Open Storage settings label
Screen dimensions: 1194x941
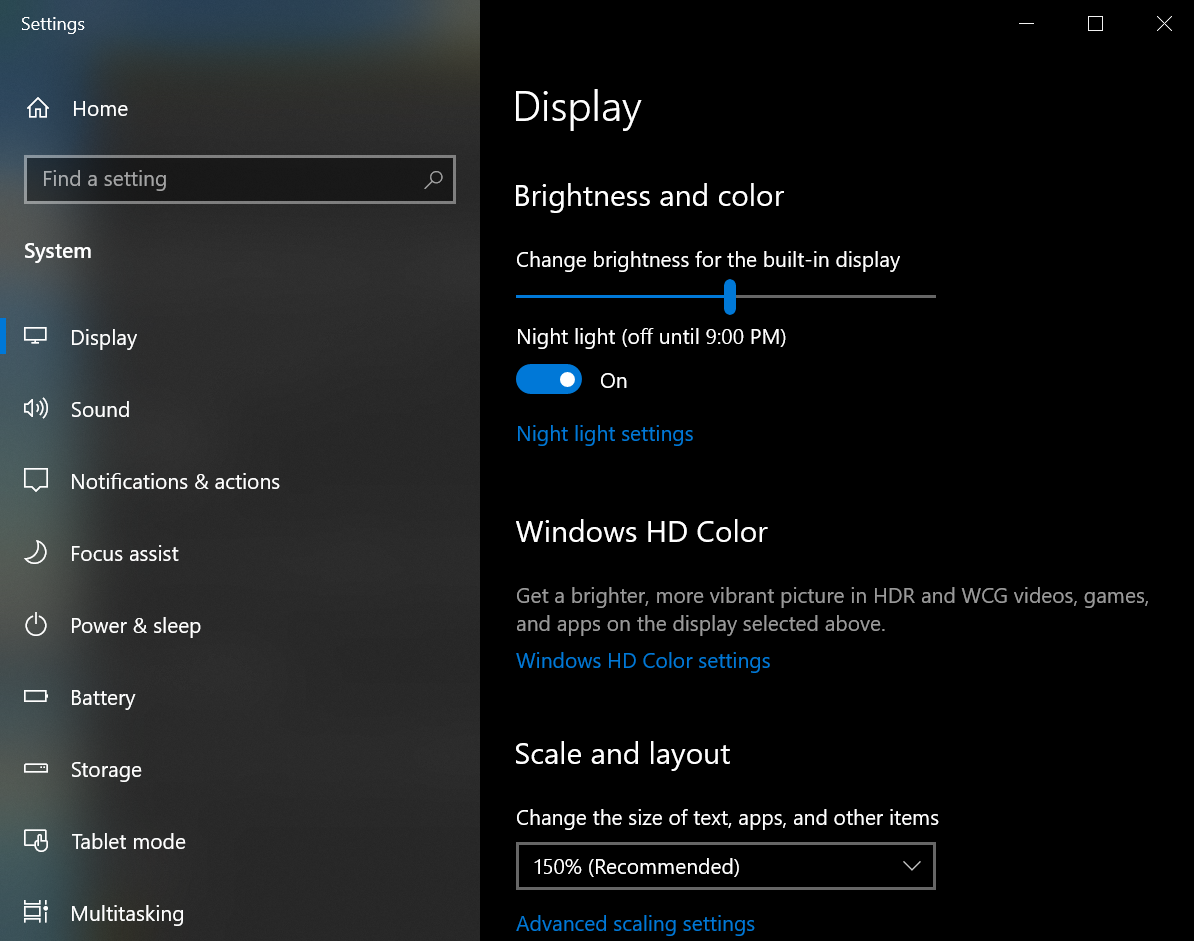(106, 770)
